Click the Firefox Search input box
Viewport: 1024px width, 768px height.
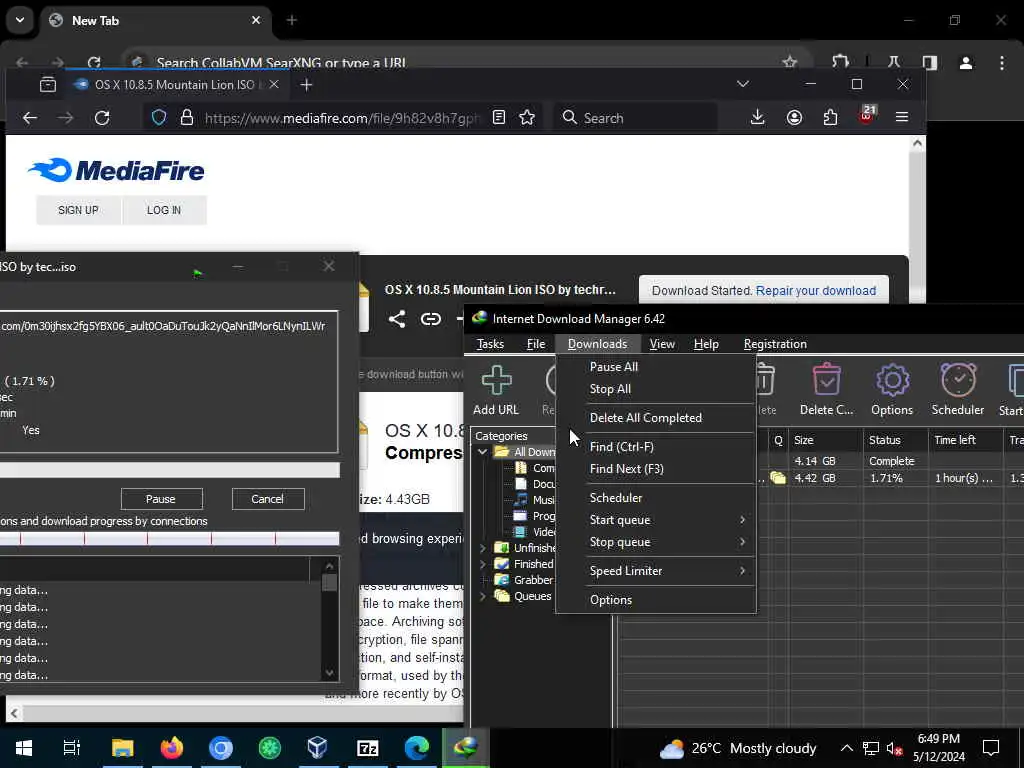(635, 118)
